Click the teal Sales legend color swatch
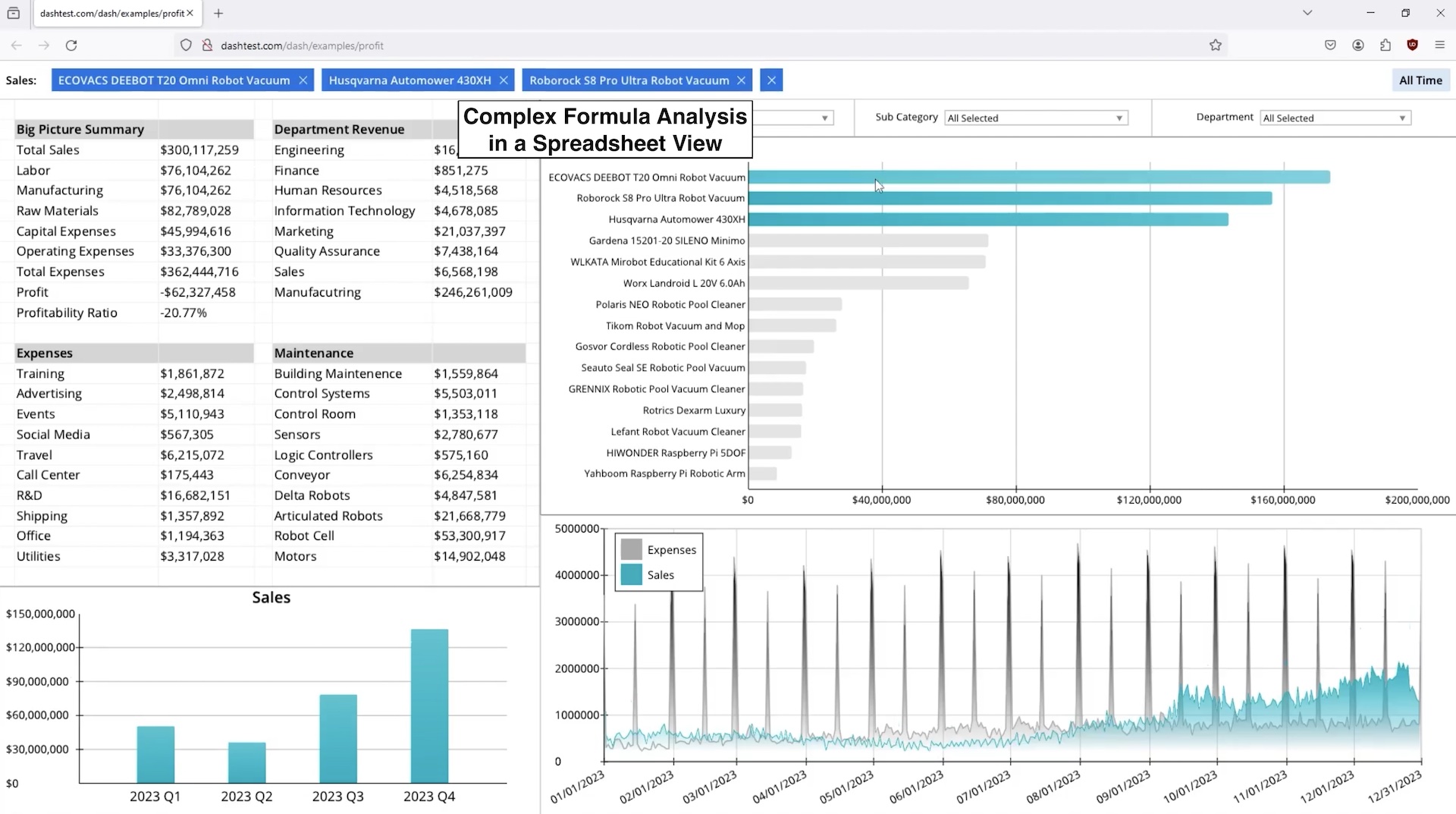1456x814 pixels. [x=631, y=574]
